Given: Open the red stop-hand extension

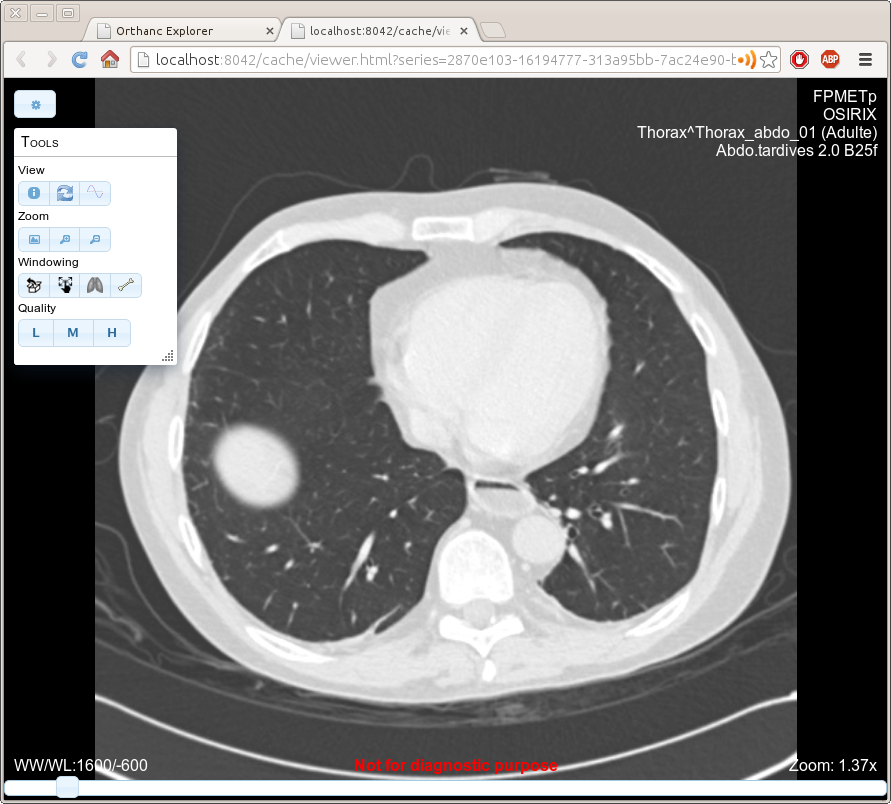Looking at the screenshot, I should 800,59.
